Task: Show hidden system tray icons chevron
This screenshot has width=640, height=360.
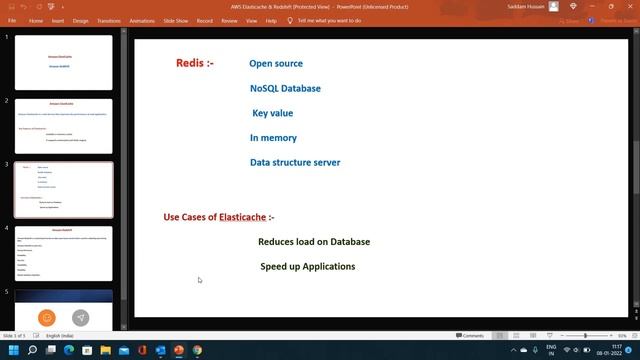Action: (513, 350)
